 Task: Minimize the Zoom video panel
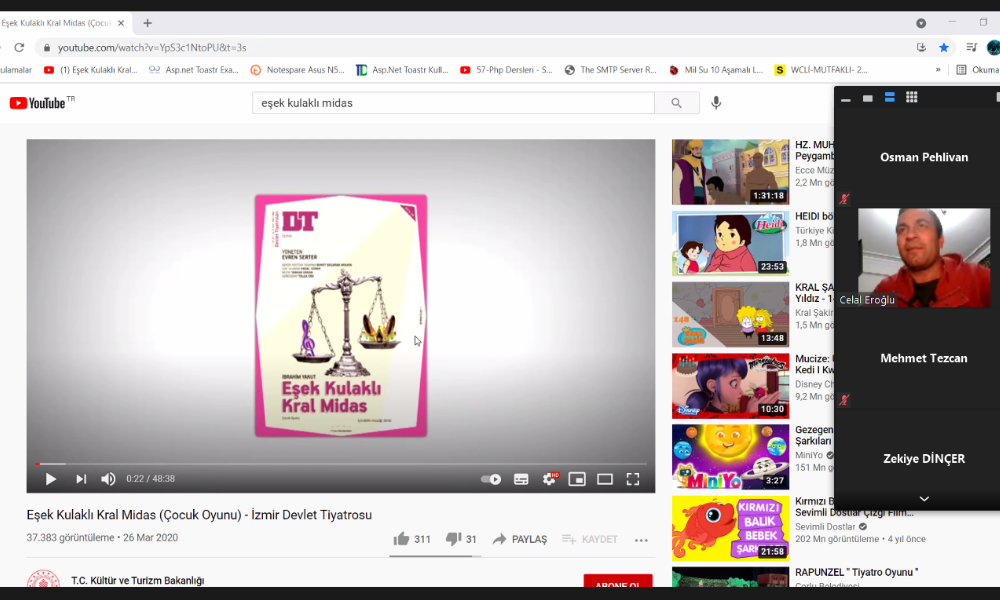click(x=846, y=98)
